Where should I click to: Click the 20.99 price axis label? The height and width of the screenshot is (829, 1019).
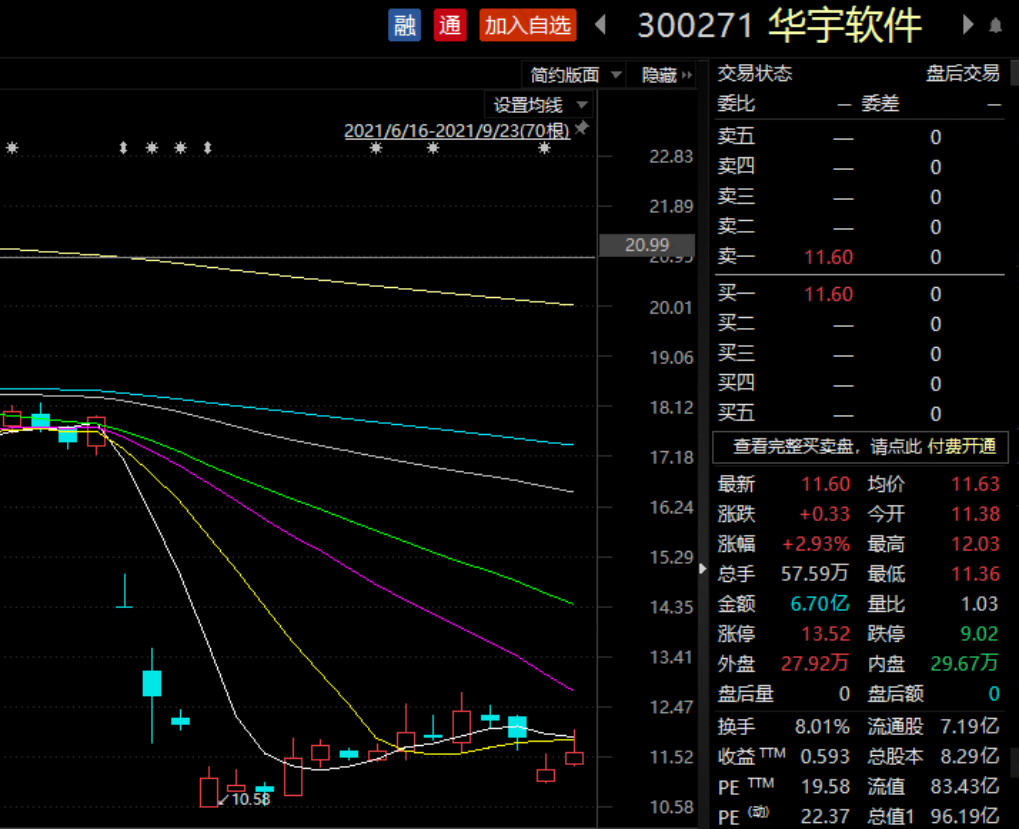tap(647, 245)
